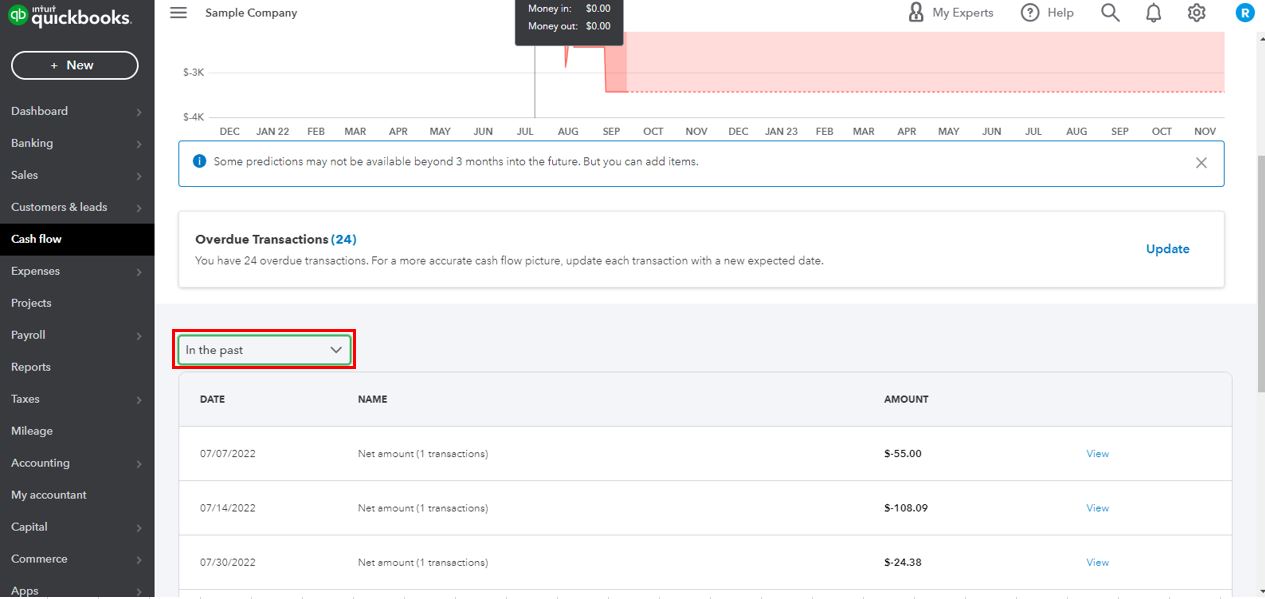Select Cash flow in the sidebar
1265x599 pixels.
[x=77, y=239]
